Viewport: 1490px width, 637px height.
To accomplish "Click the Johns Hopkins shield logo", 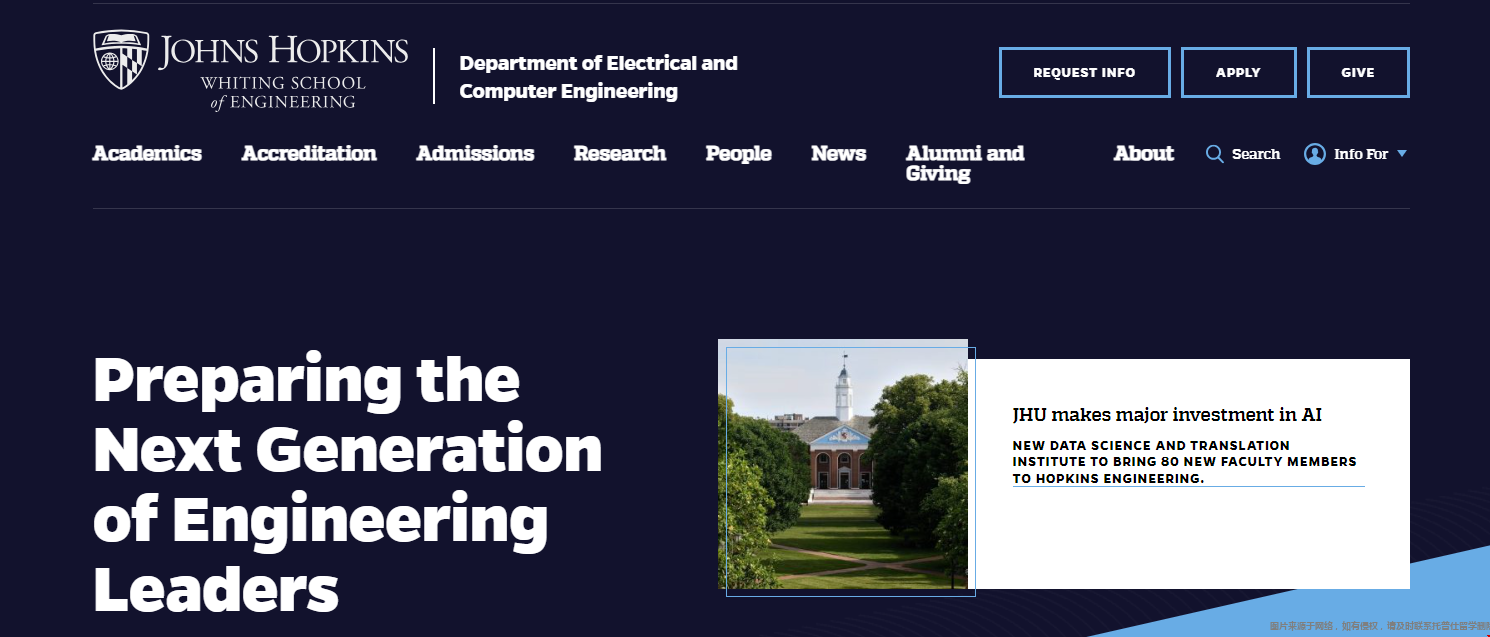I will point(121,60).
